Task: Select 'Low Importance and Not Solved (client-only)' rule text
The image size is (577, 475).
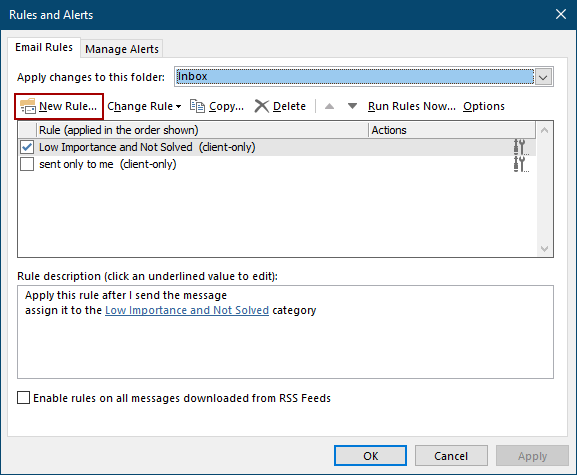Action: coord(147,147)
